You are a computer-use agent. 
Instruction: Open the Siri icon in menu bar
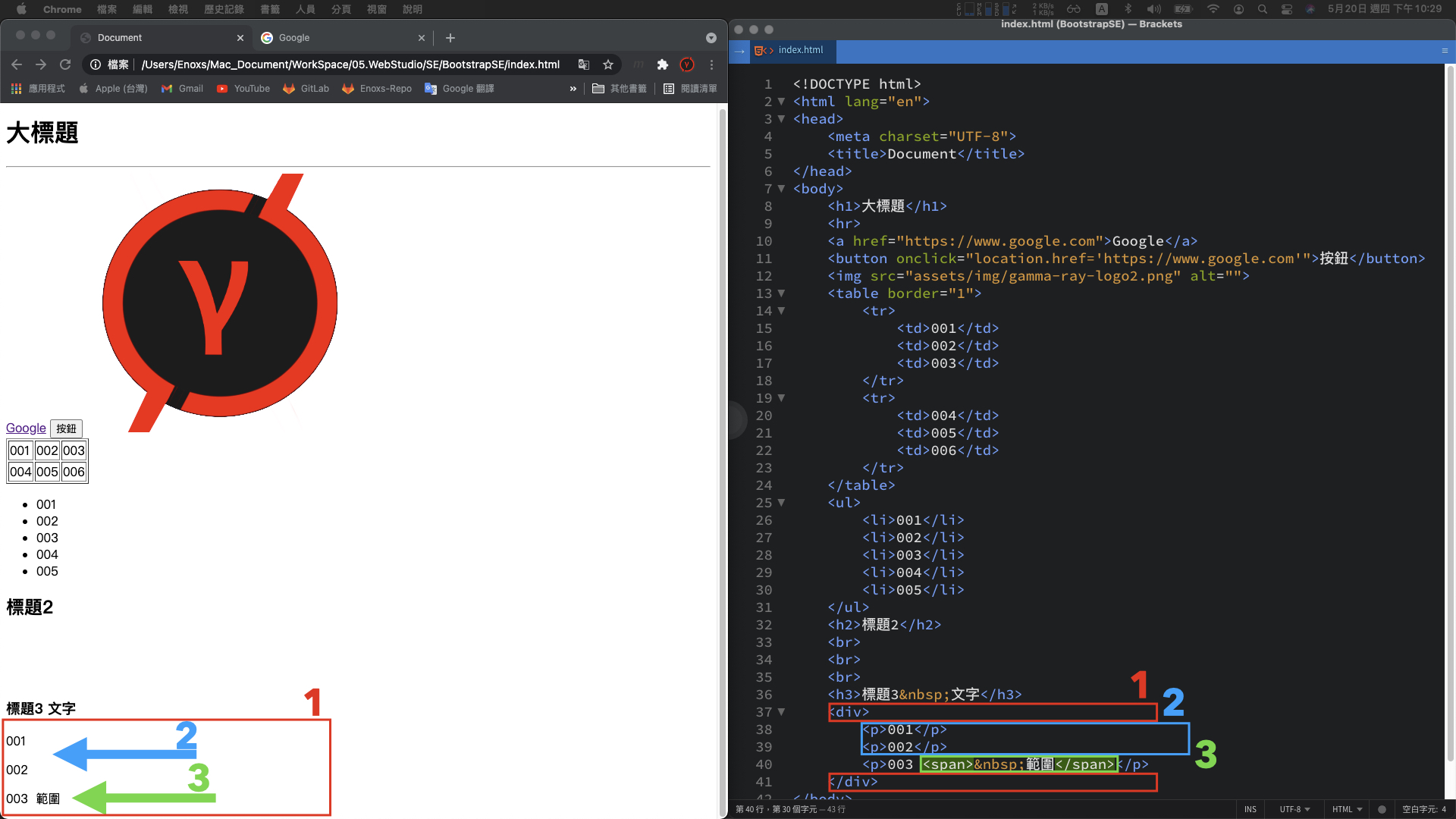(x=1310, y=9)
